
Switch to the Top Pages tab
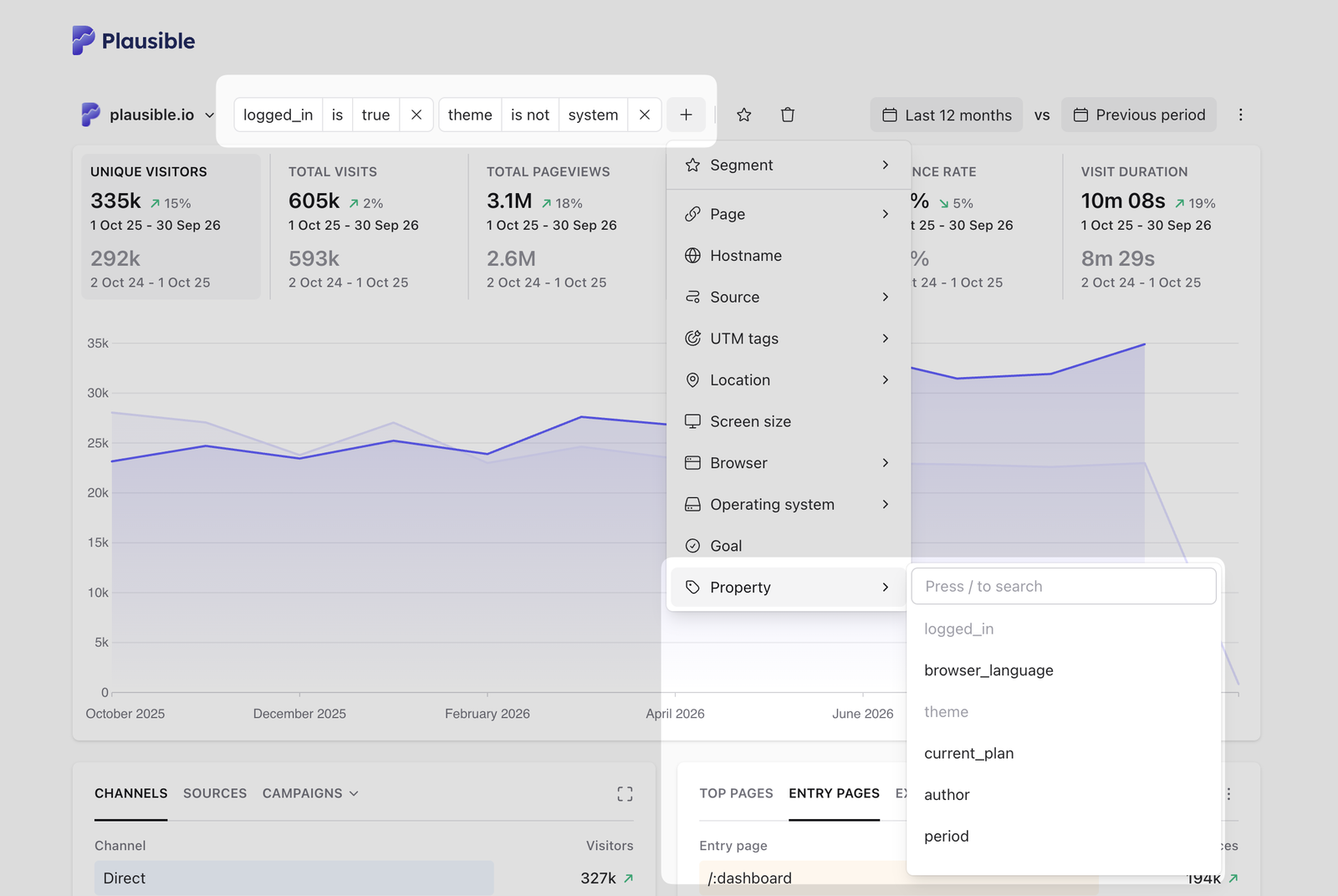pyautogui.click(x=737, y=793)
